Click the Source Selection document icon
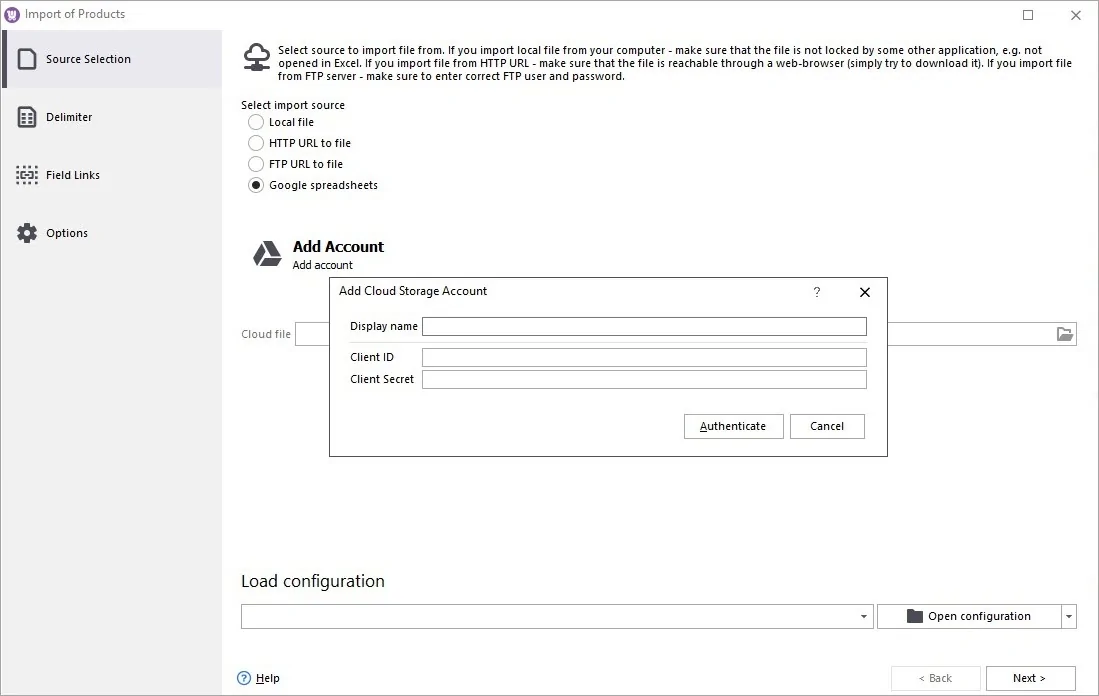This screenshot has height=696, width=1099. pyautogui.click(x=26, y=58)
